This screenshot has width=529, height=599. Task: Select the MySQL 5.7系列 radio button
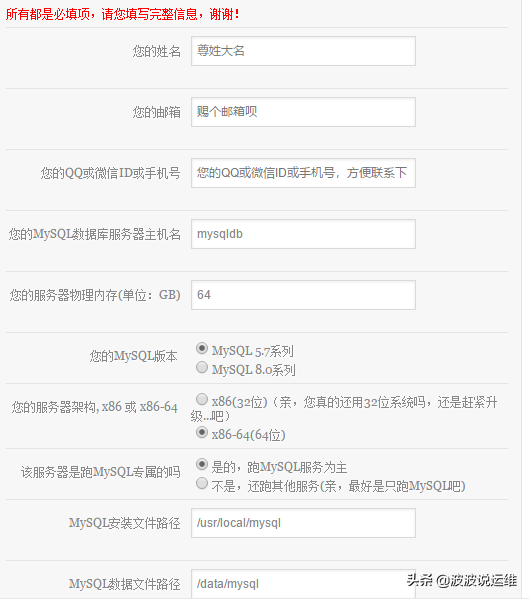click(202, 348)
